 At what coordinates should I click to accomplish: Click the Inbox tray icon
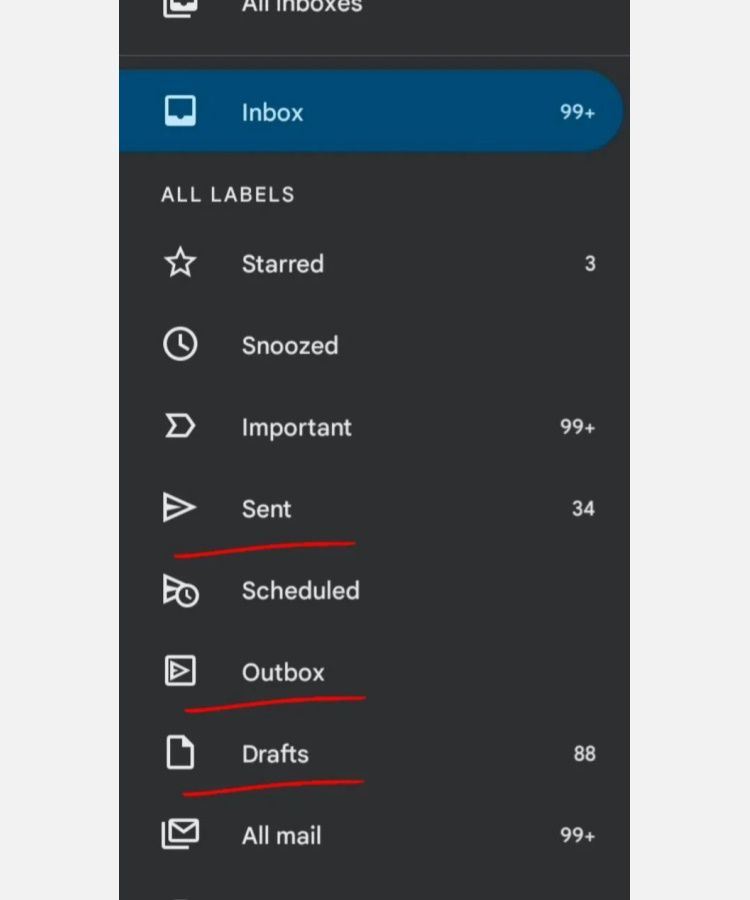click(x=180, y=111)
